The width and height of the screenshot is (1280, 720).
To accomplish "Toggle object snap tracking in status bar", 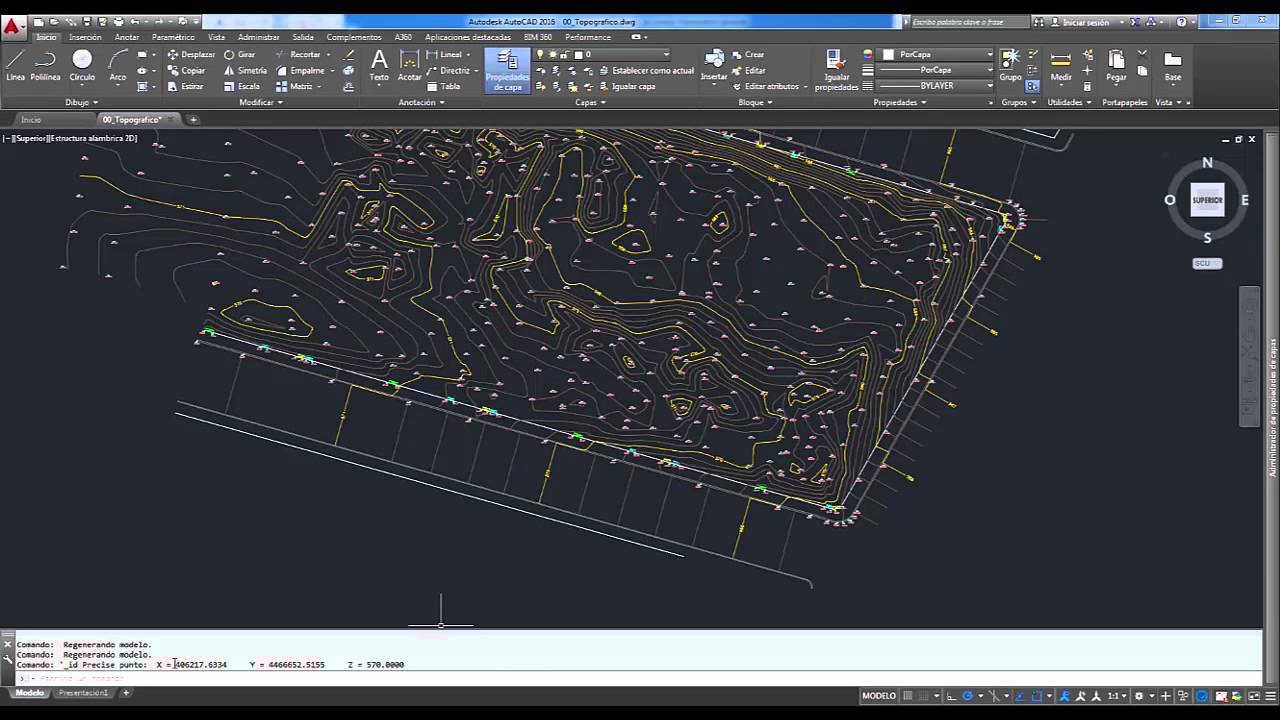I will [1020, 696].
